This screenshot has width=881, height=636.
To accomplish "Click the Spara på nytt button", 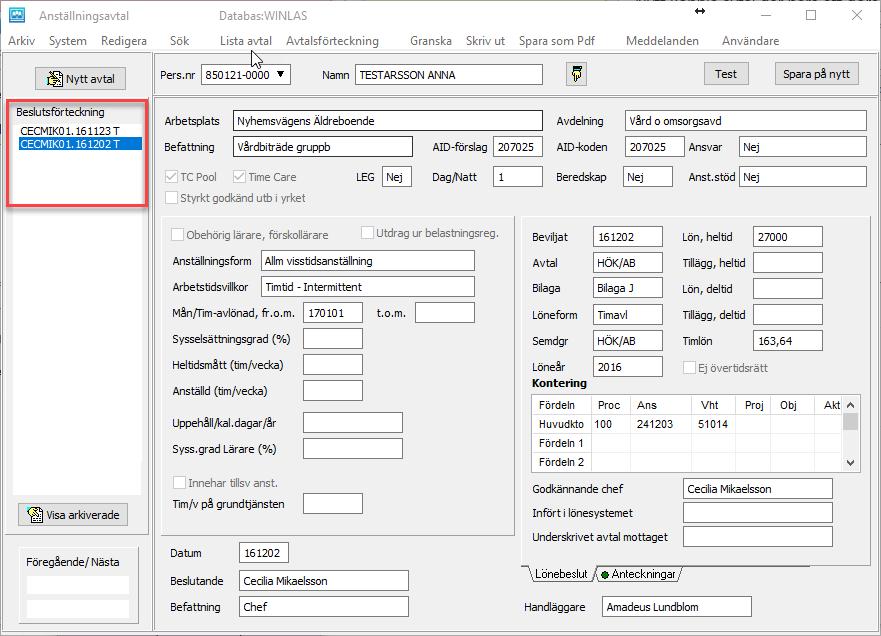I will point(816,74).
